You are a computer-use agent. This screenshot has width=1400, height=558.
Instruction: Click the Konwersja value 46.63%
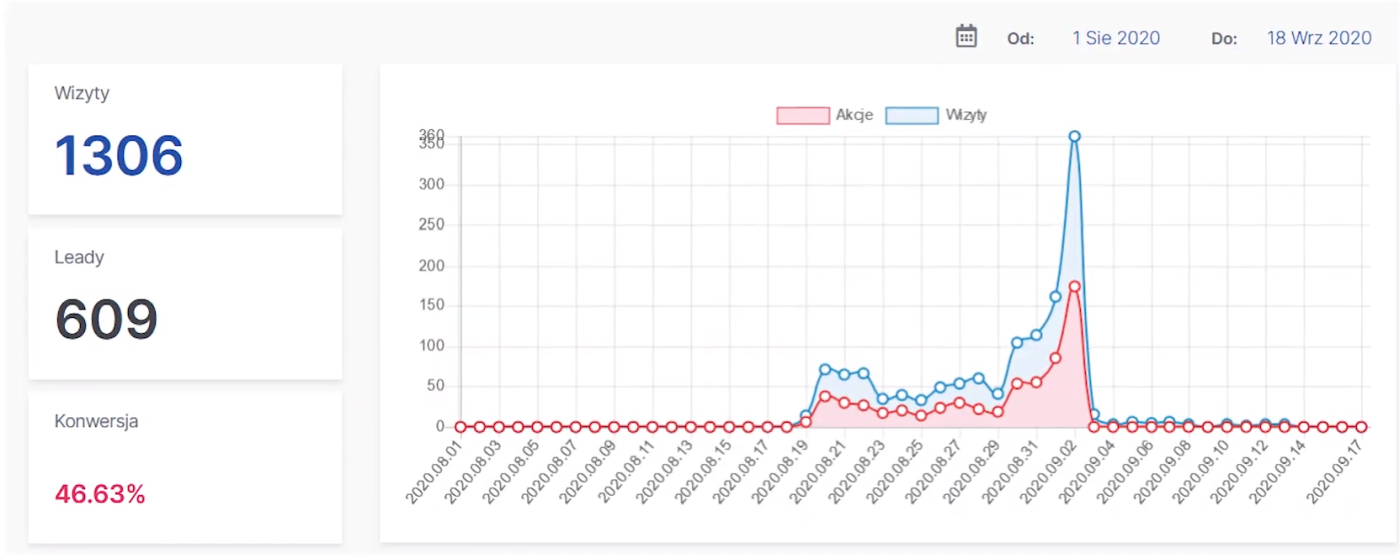100,494
